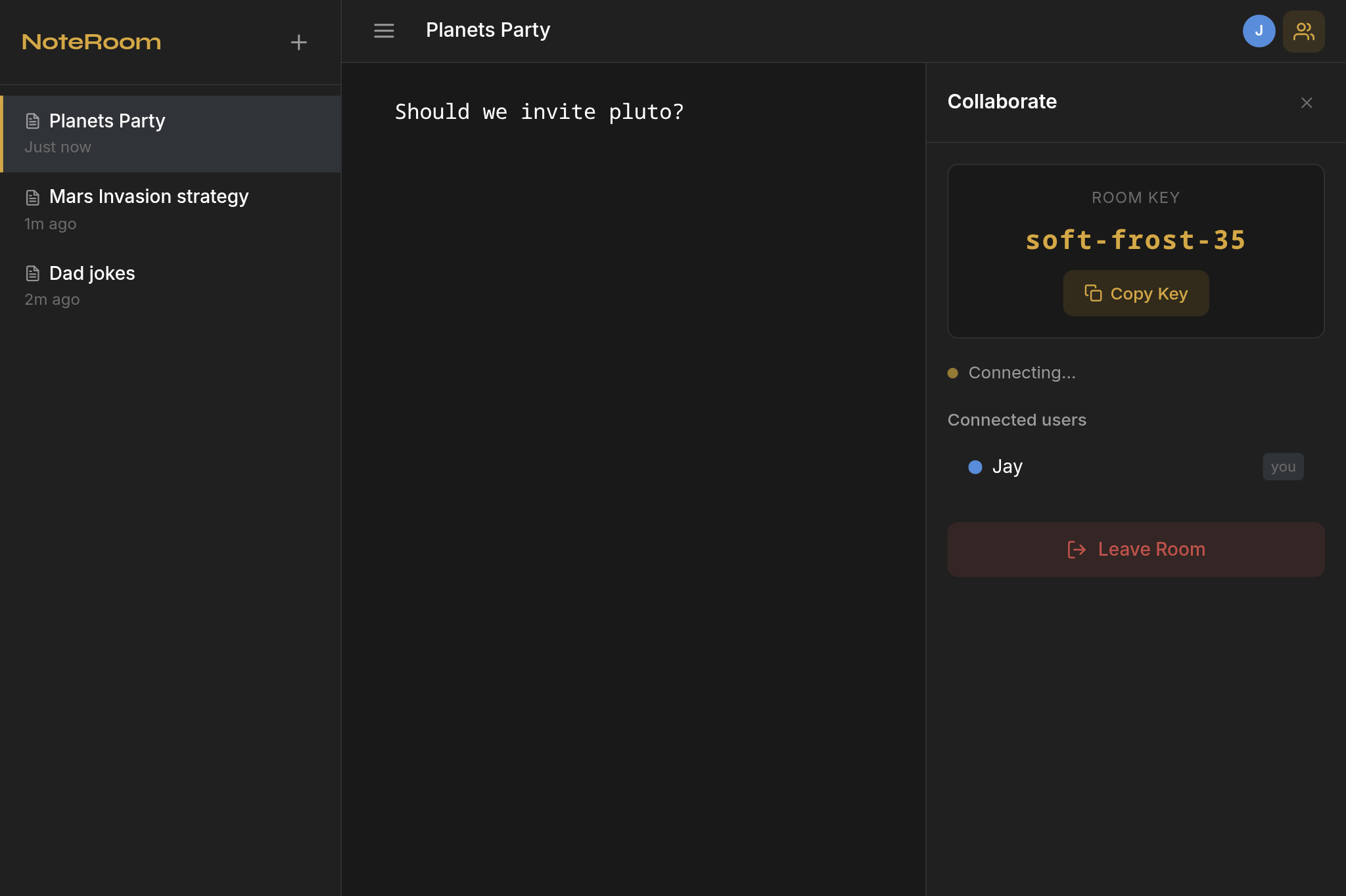Toggle the sidebar with the hamburger menu icon
The width and height of the screenshot is (1346, 896).
(x=384, y=30)
